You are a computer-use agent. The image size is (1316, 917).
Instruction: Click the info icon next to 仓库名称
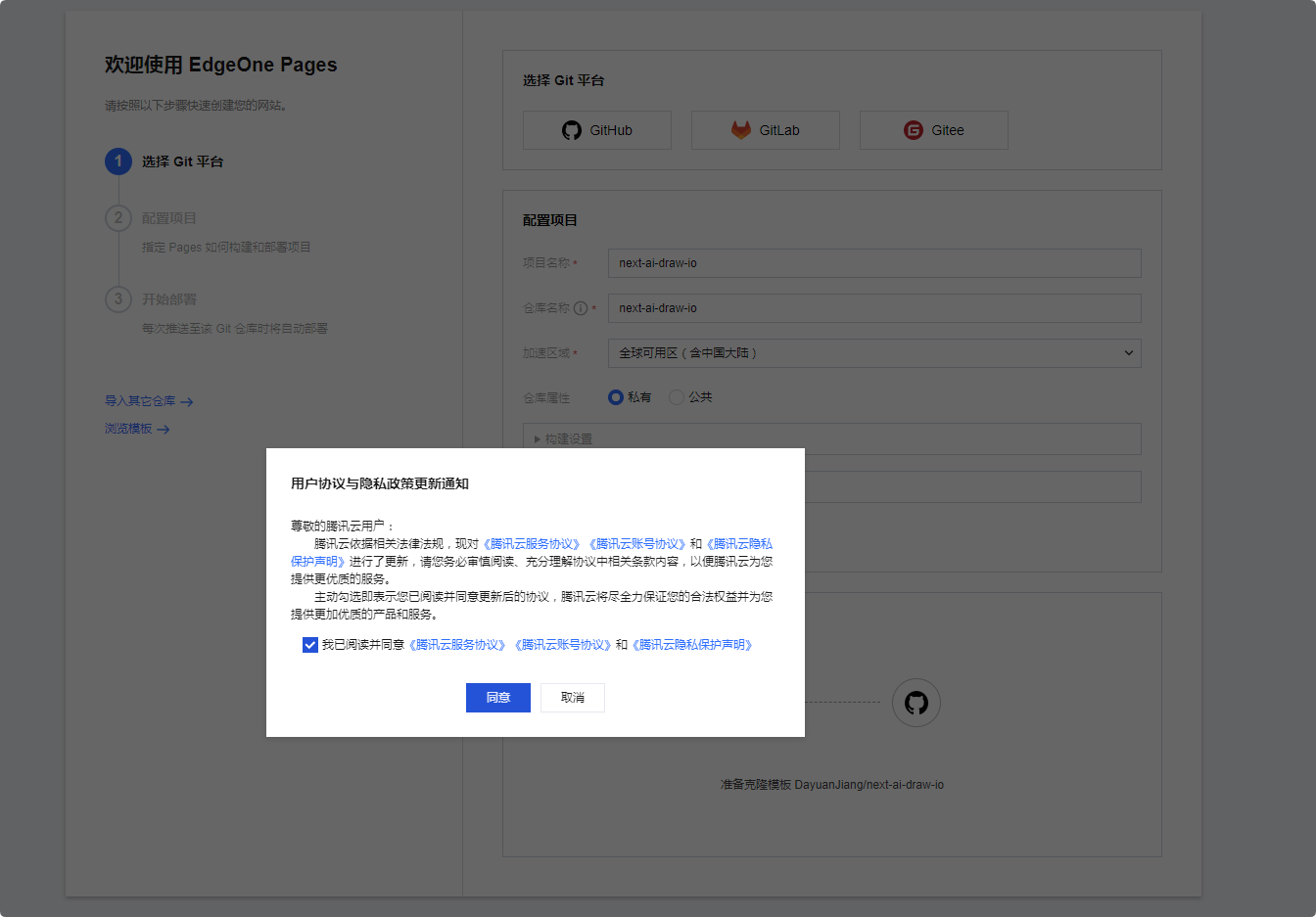(x=581, y=308)
